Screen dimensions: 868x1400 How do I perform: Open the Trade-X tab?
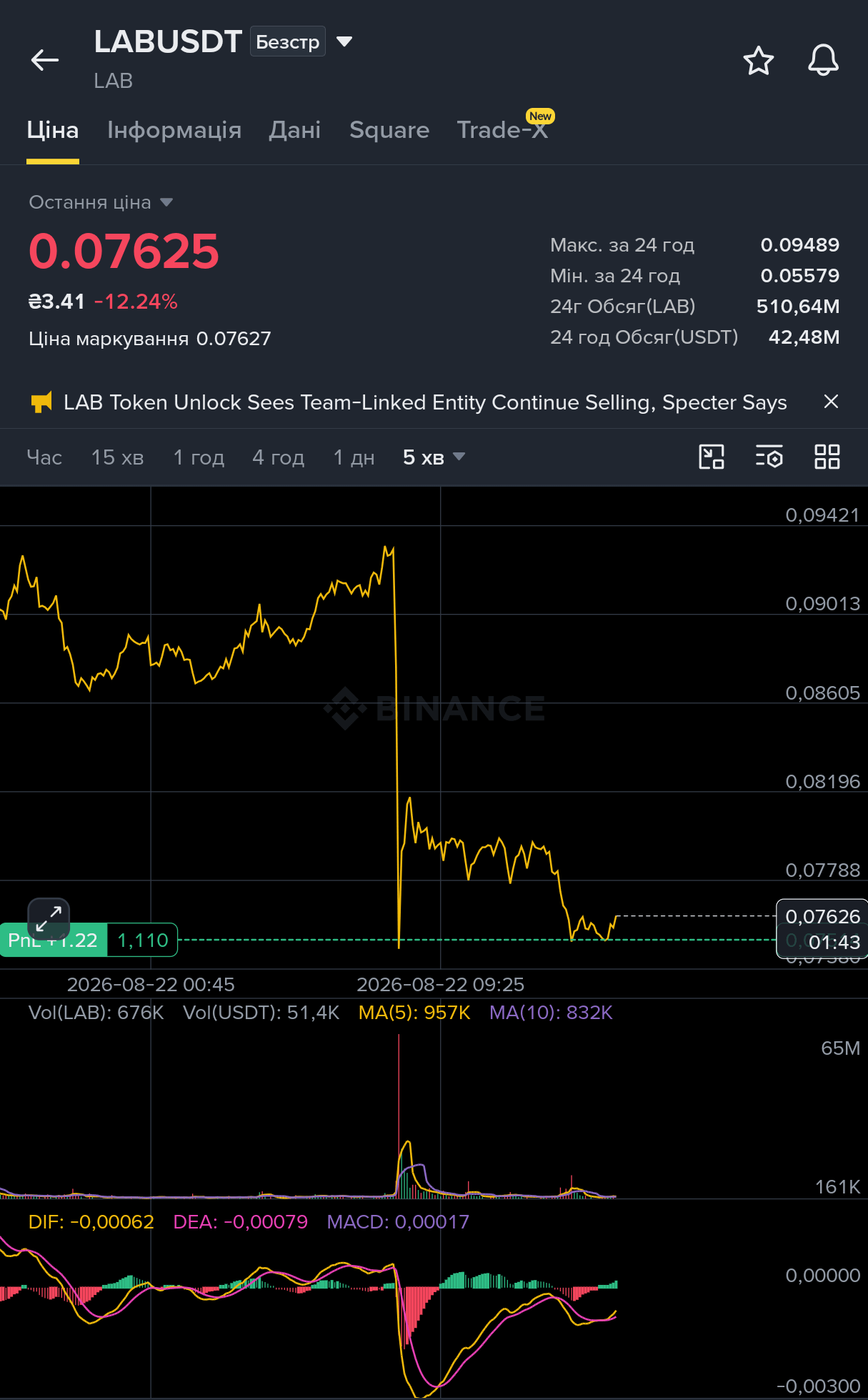(502, 130)
